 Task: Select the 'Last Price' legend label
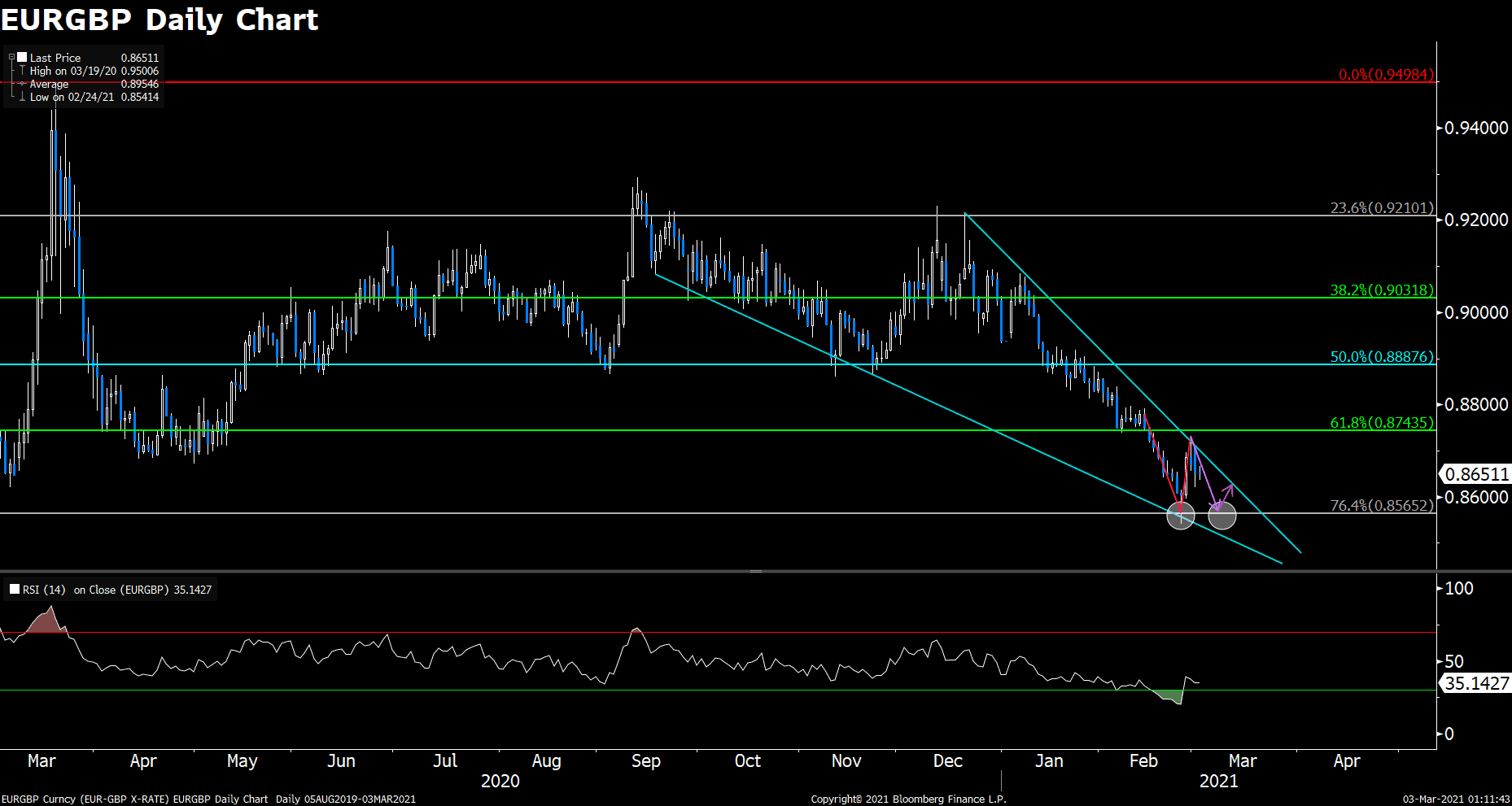click(55, 58)
